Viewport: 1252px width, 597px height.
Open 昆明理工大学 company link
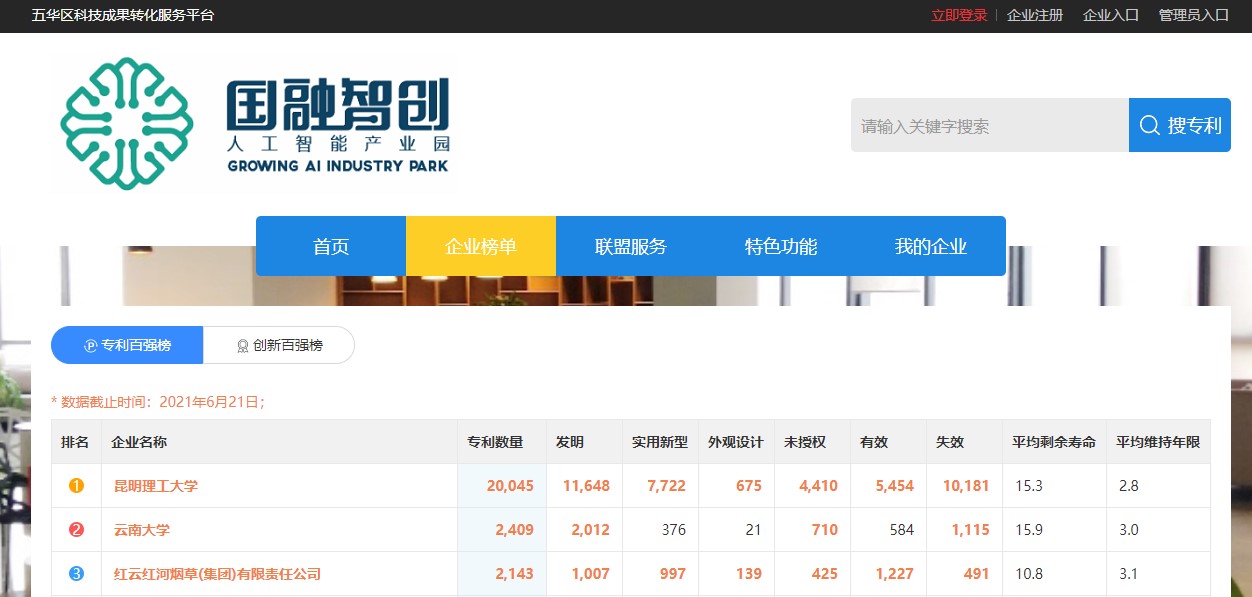coord(156,486)
